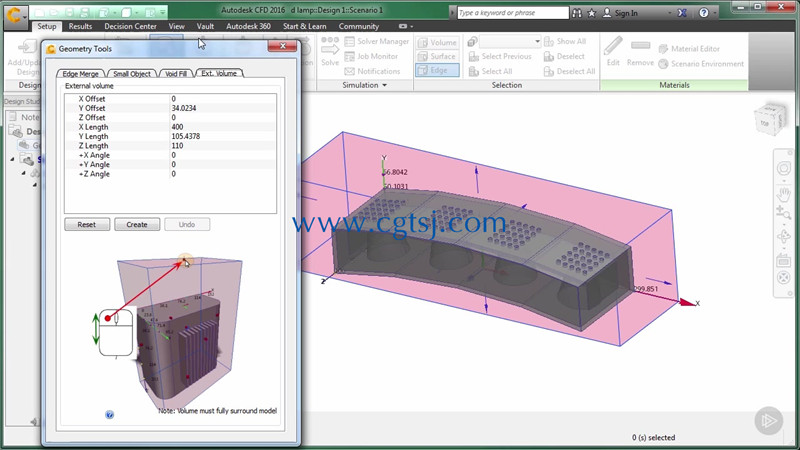Click Select All
The width and height of the screenshot is (800, 450).
(490, 71)
